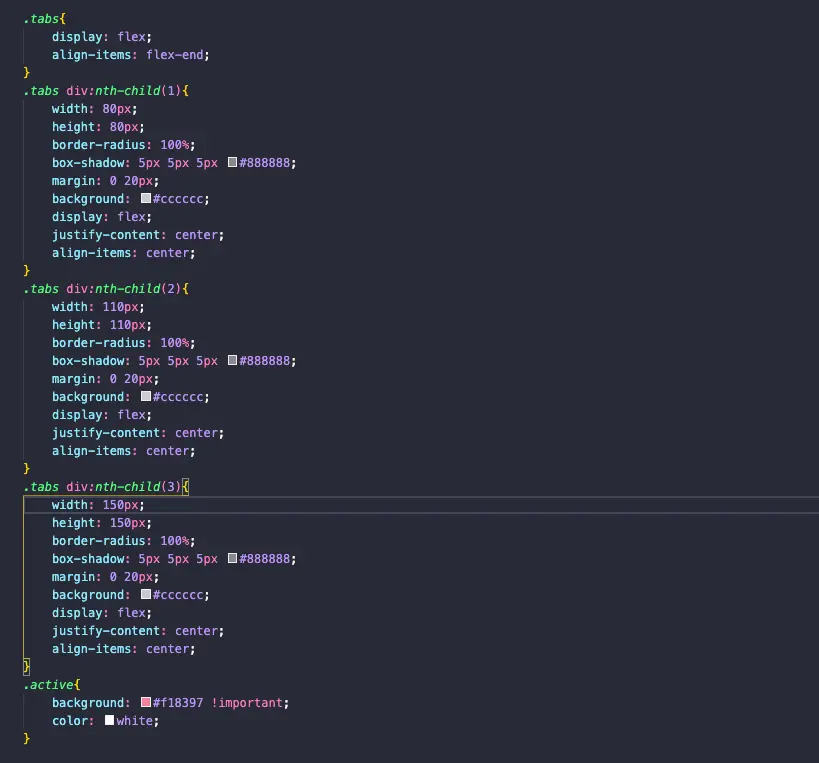Image resolution: width=819 pixels, height=763 pixels.
Task: Open the #888888 color swatch in nth-child(3) box-shadow
Action: [x=232, y=558]
